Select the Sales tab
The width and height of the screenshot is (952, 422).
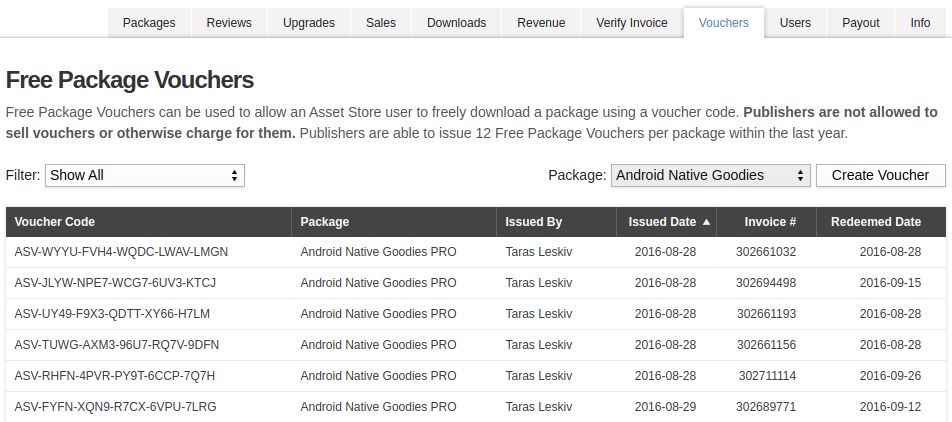pos(381,23)
